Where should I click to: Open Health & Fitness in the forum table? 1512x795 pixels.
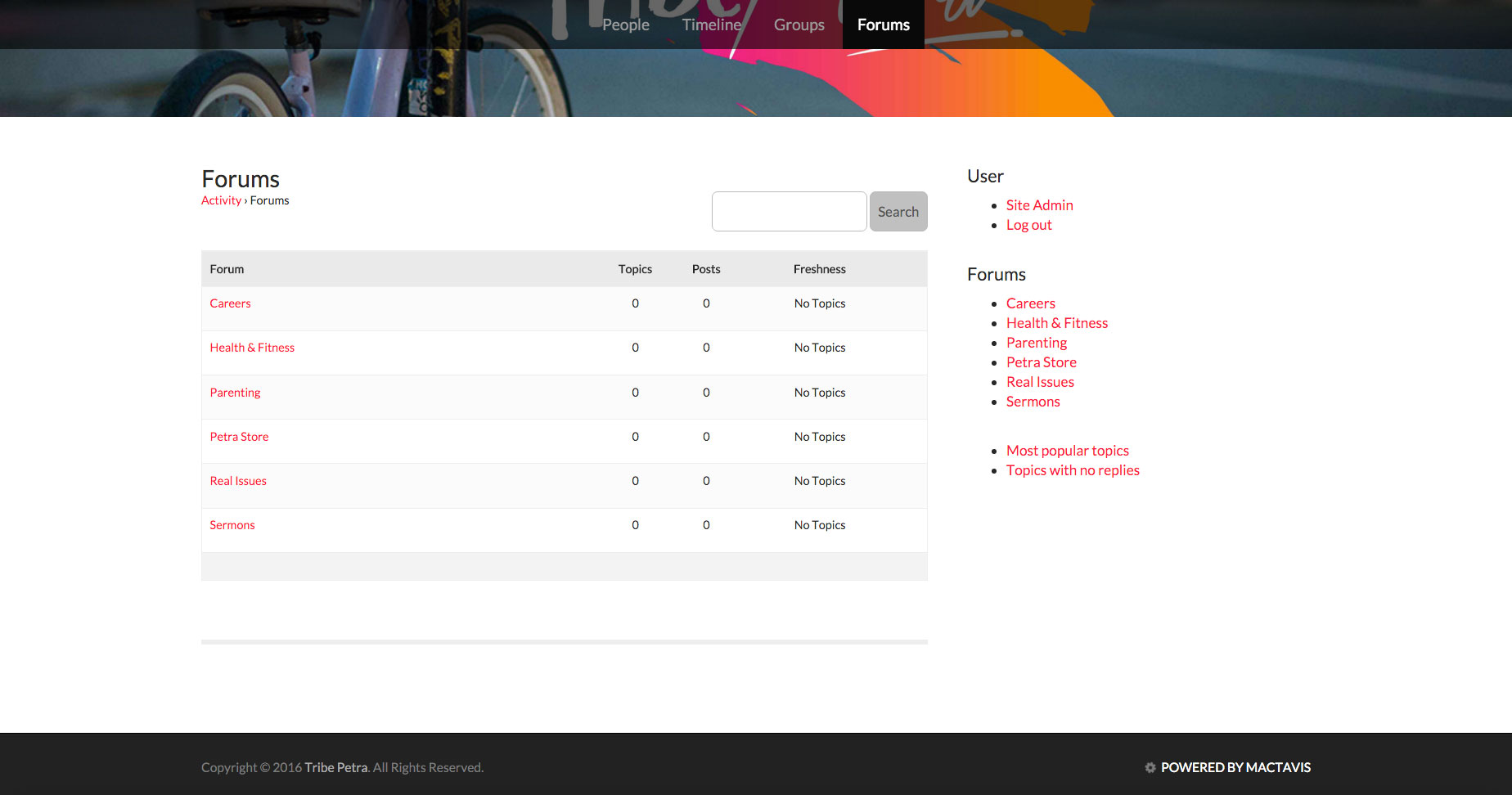tap(252, 348)
